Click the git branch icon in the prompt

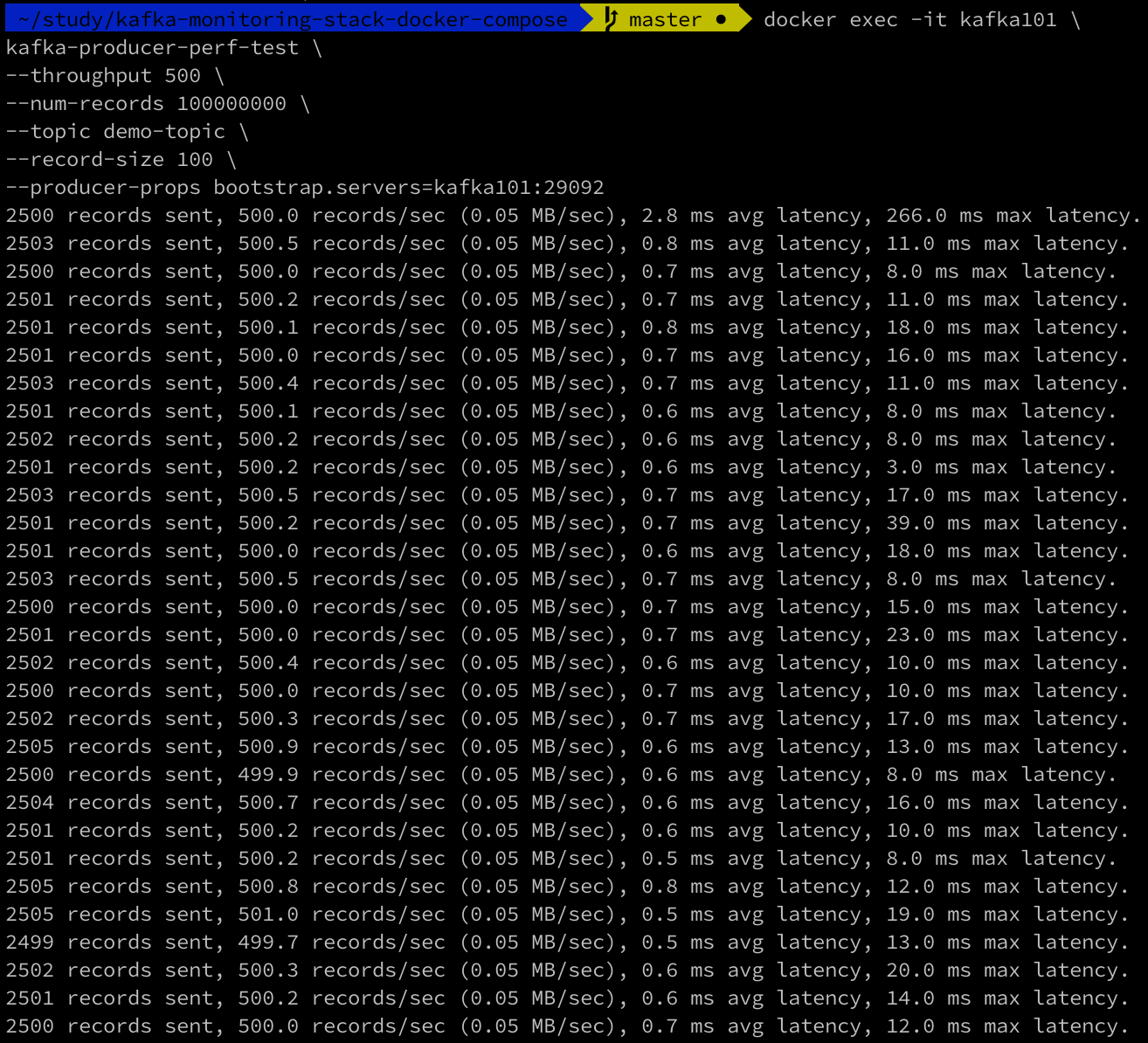tap(612, 19)
